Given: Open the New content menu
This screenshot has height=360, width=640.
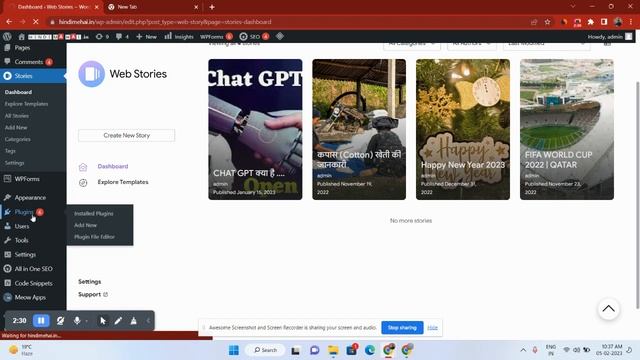Looking at the screenshot, I should [x=146, y=37].
